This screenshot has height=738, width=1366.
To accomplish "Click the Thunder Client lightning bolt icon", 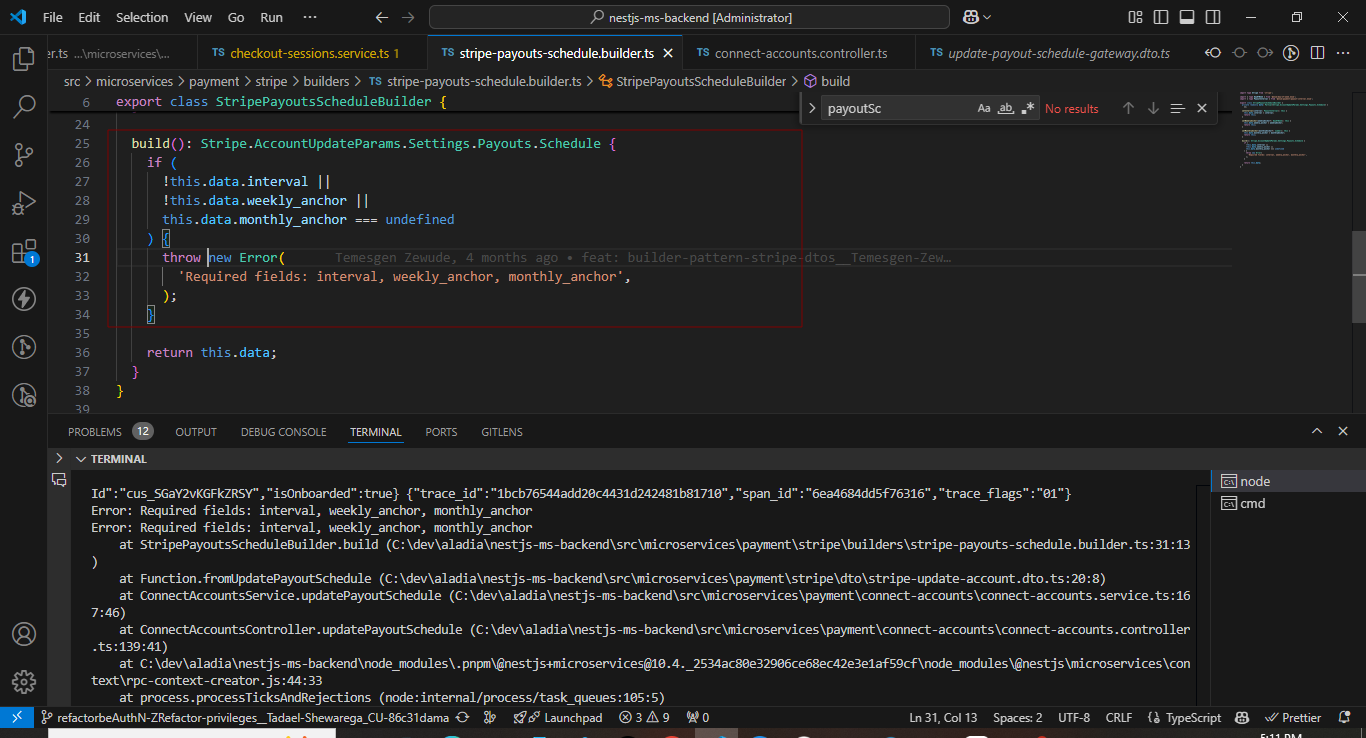I will (23, 299).
